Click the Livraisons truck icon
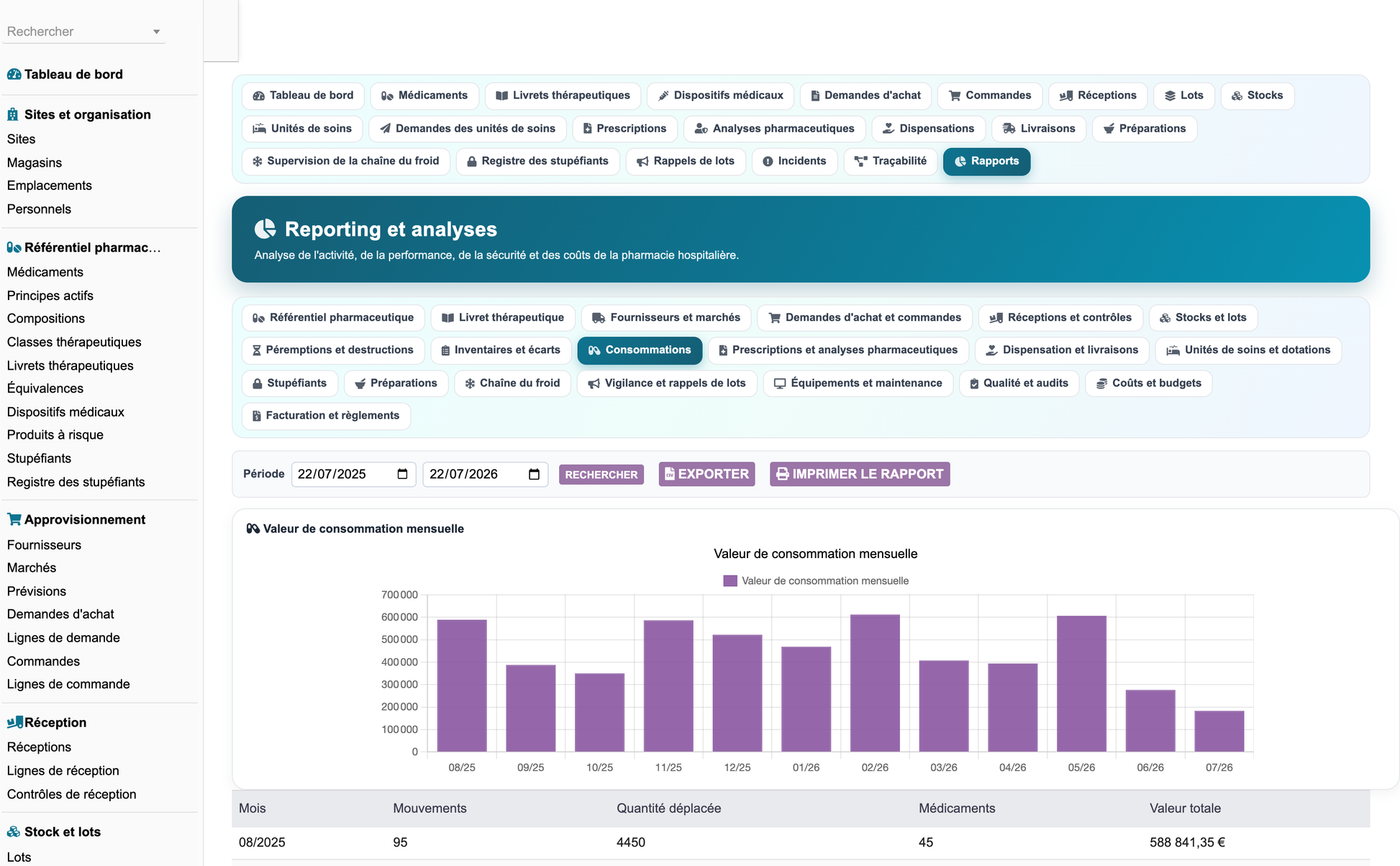The image size is (1400, 866). [x=1009, y=129]
